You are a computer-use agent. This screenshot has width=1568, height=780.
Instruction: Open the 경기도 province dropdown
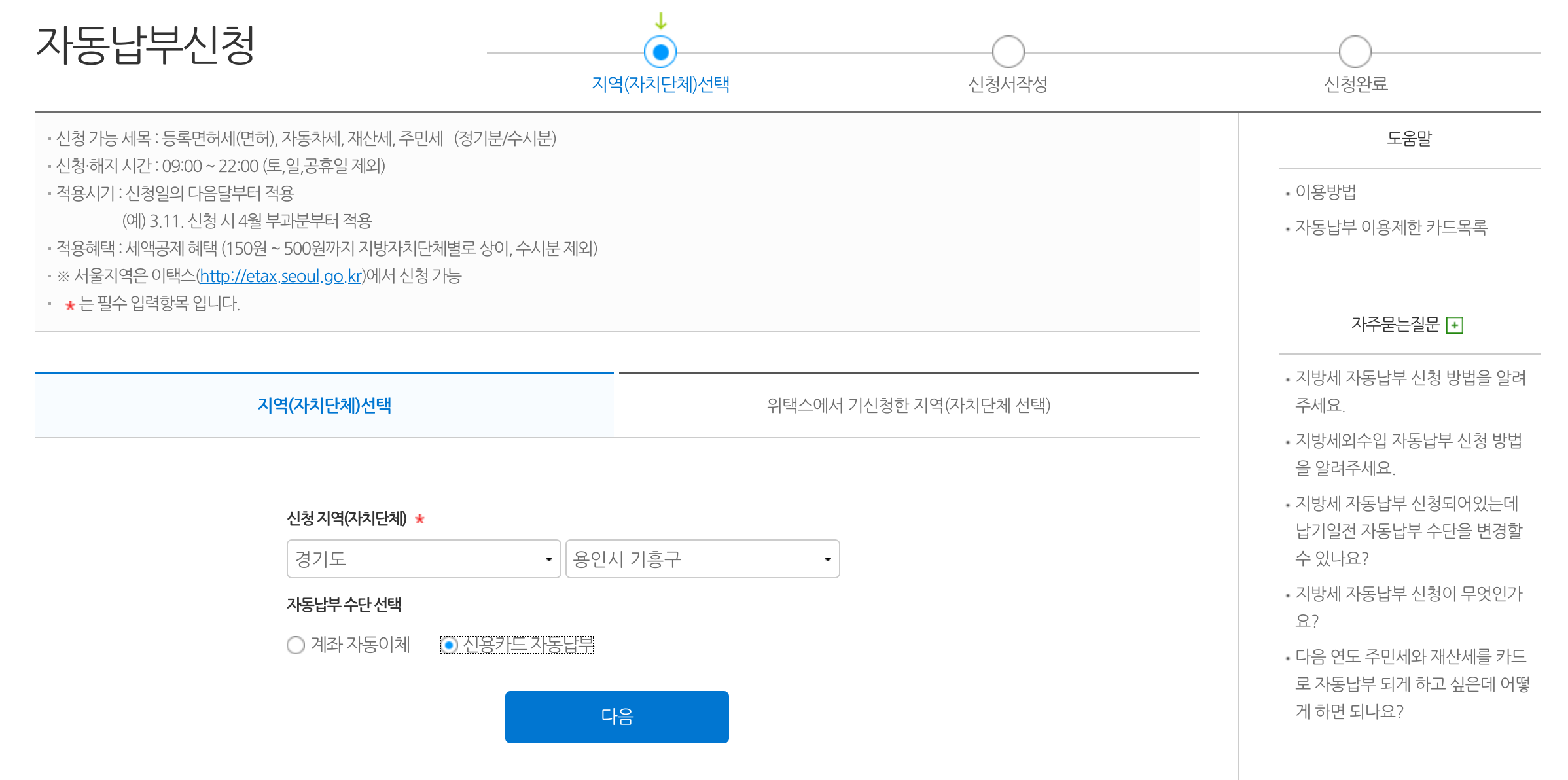[423, 559]
